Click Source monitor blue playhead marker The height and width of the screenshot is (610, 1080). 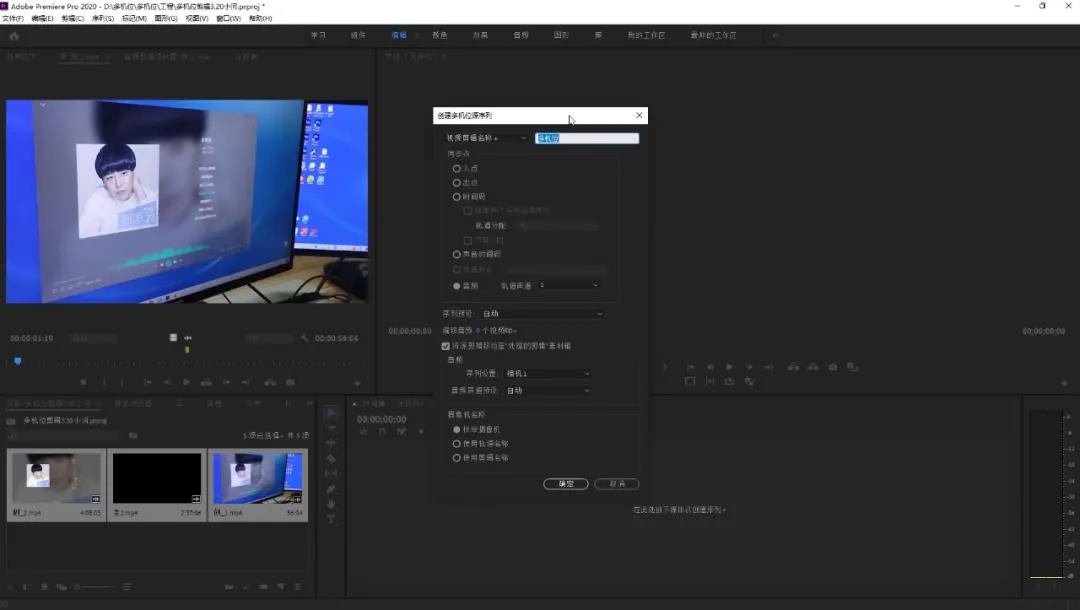[x=18, y=361]
